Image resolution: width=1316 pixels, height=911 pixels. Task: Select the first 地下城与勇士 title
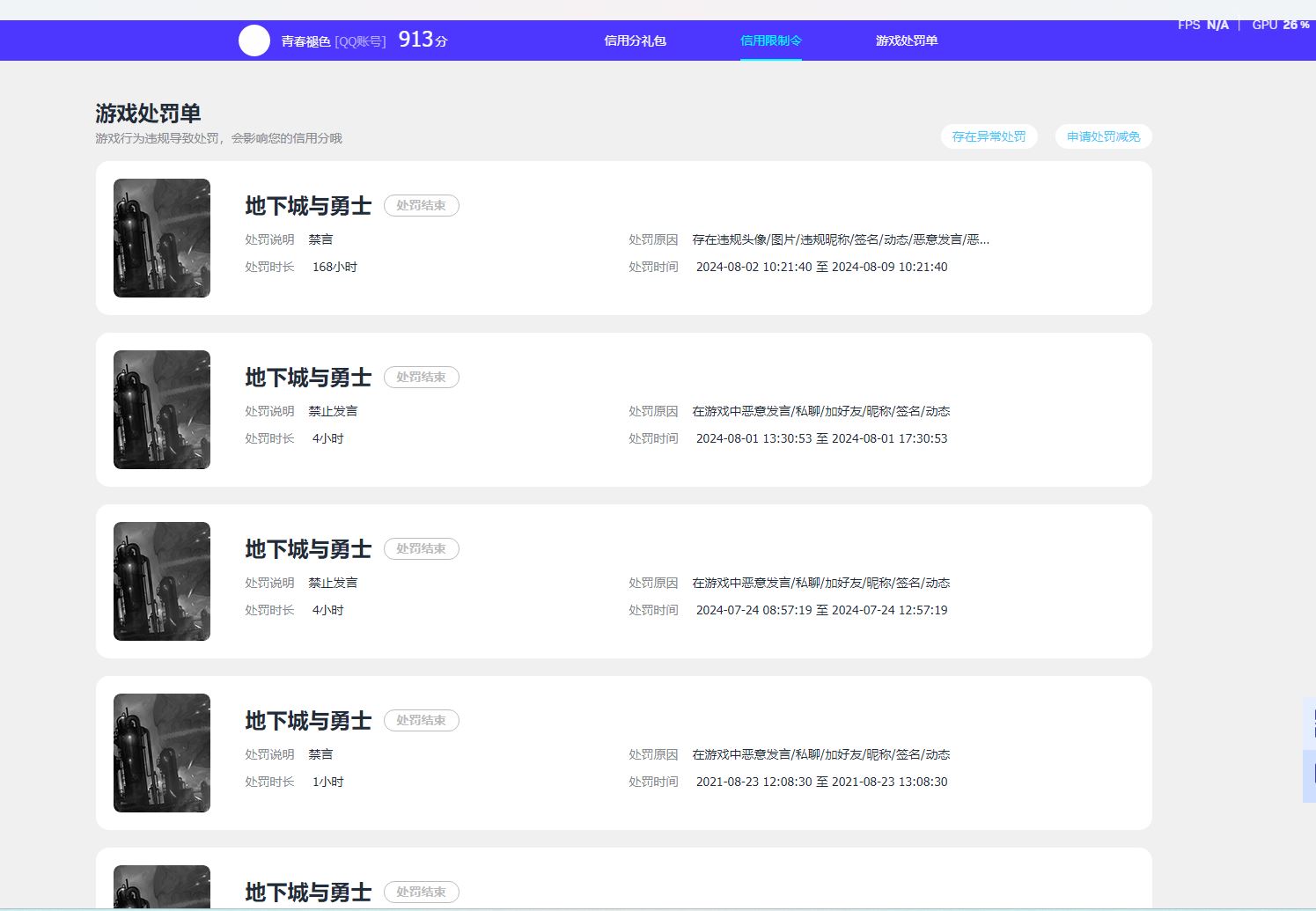[307, 205]
